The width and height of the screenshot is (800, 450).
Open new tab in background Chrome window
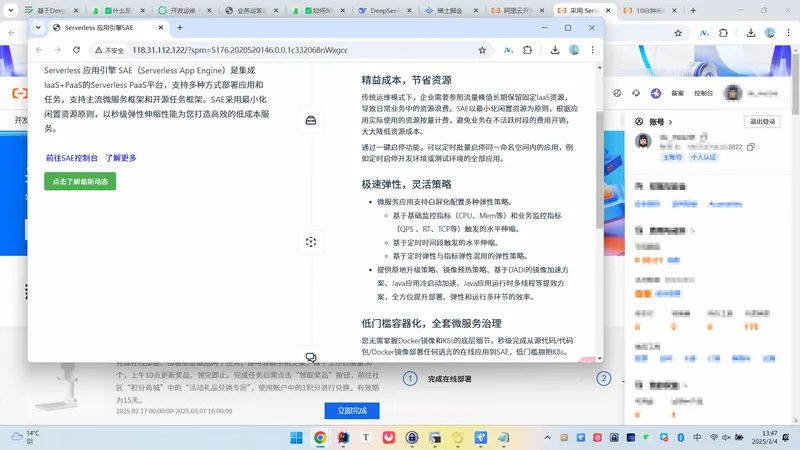coord(693,10)
